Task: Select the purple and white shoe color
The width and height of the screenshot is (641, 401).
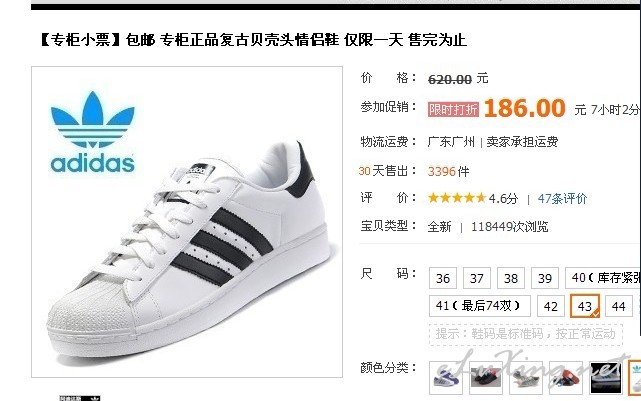Action: [x=446, y=378]
